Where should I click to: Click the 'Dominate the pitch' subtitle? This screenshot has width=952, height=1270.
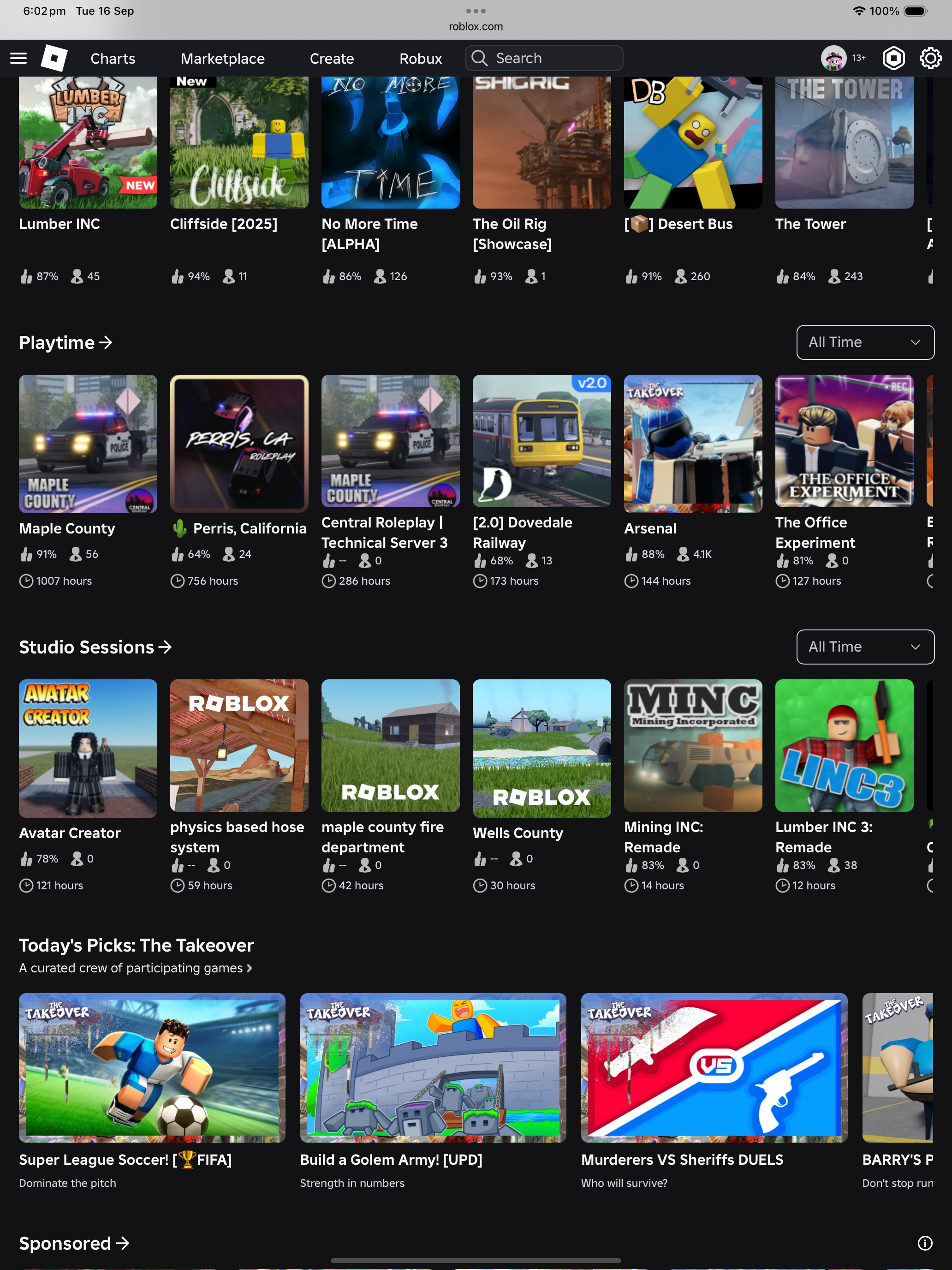tap(68, 1183)
